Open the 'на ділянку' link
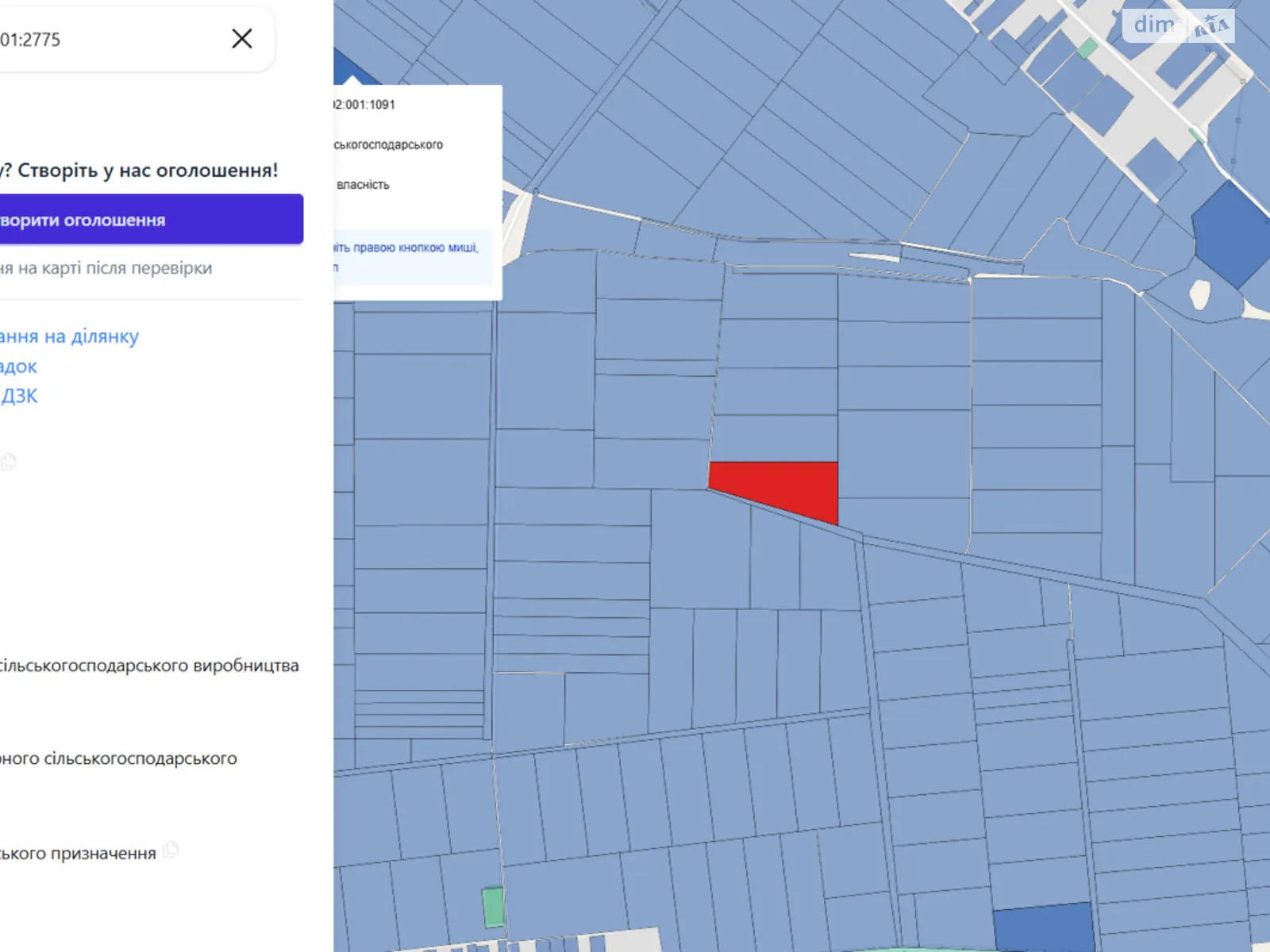Image resolution: width=1270 pixels, height=952 pixels. [x=69, y=336]
